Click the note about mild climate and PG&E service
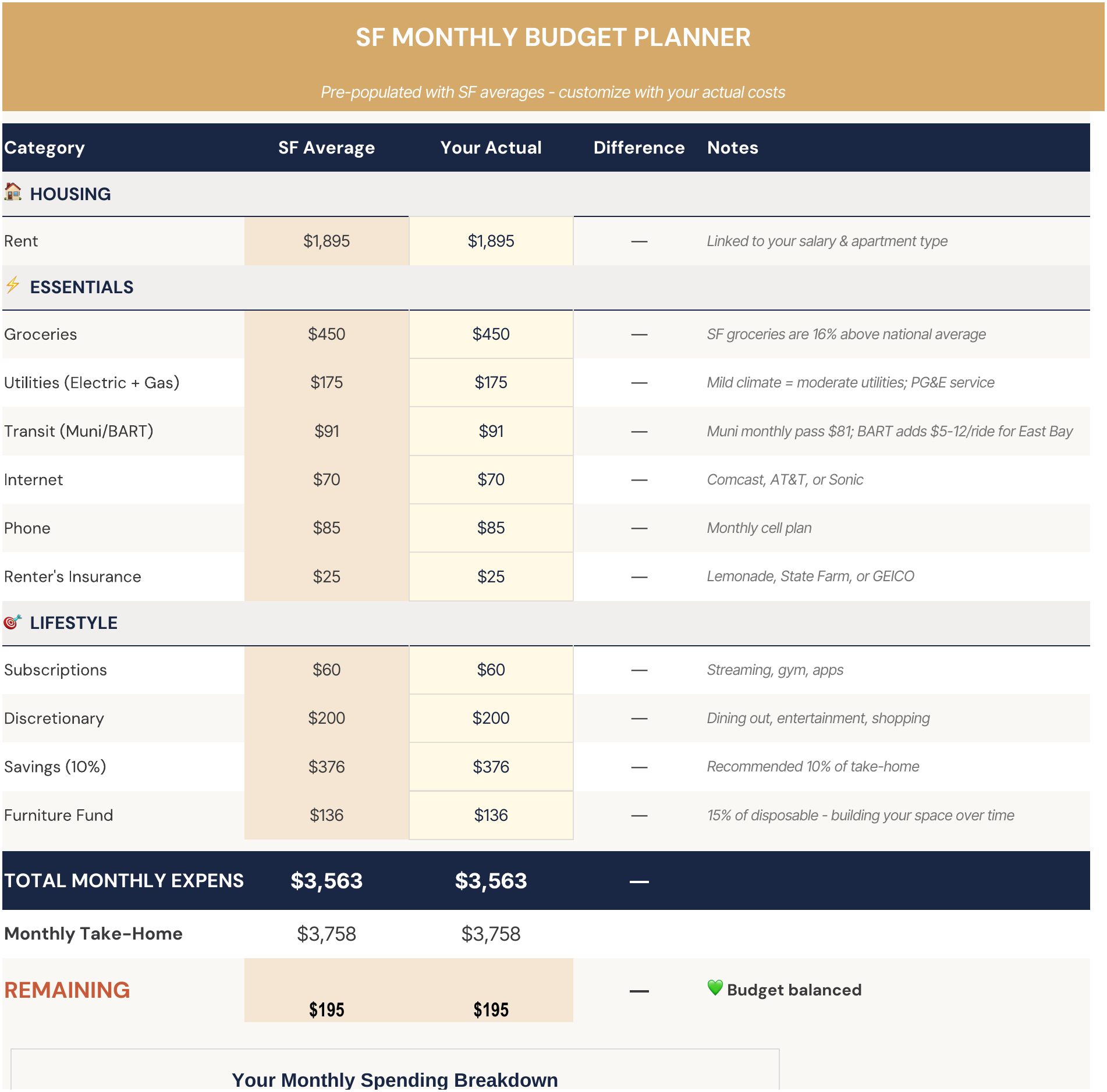1107x1092 pixels. 850,383
